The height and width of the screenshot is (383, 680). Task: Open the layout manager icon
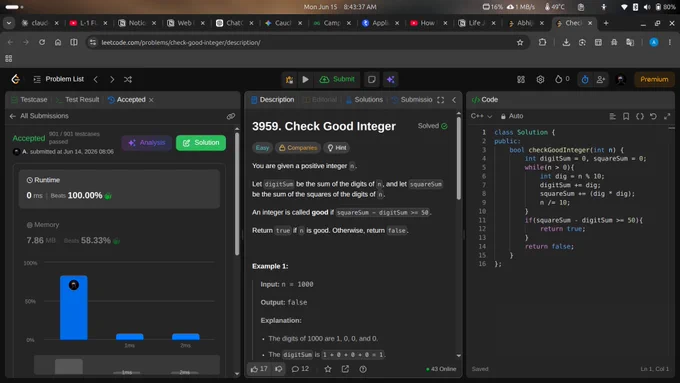click(x=521, y=79)
